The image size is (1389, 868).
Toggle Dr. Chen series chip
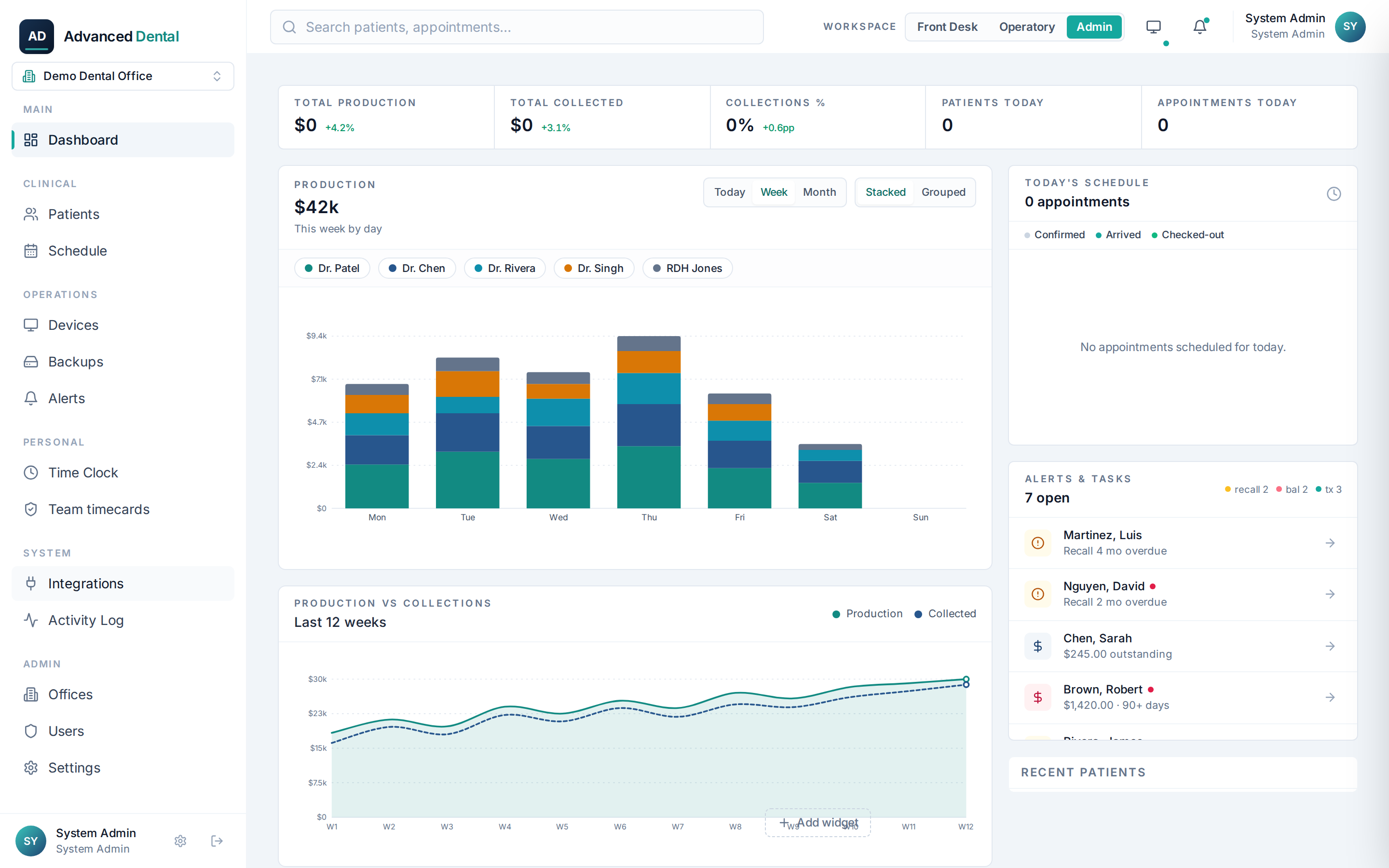tap(417, 268)
